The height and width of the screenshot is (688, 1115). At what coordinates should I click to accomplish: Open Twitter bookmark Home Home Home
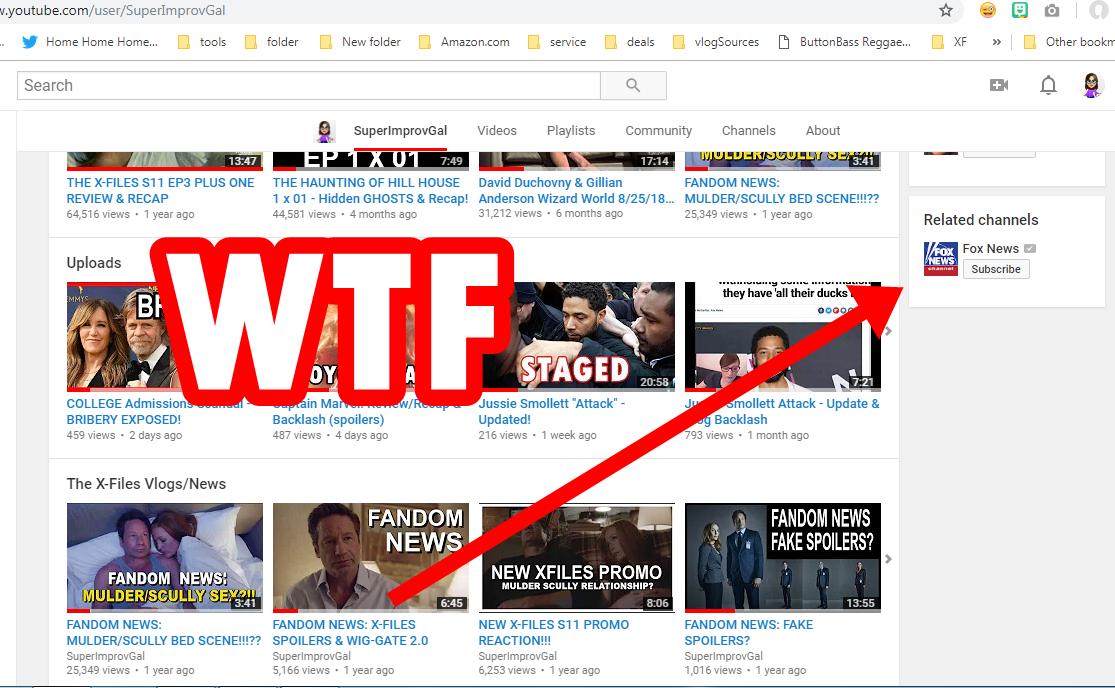pyautogui.click(x=90, y=42)
